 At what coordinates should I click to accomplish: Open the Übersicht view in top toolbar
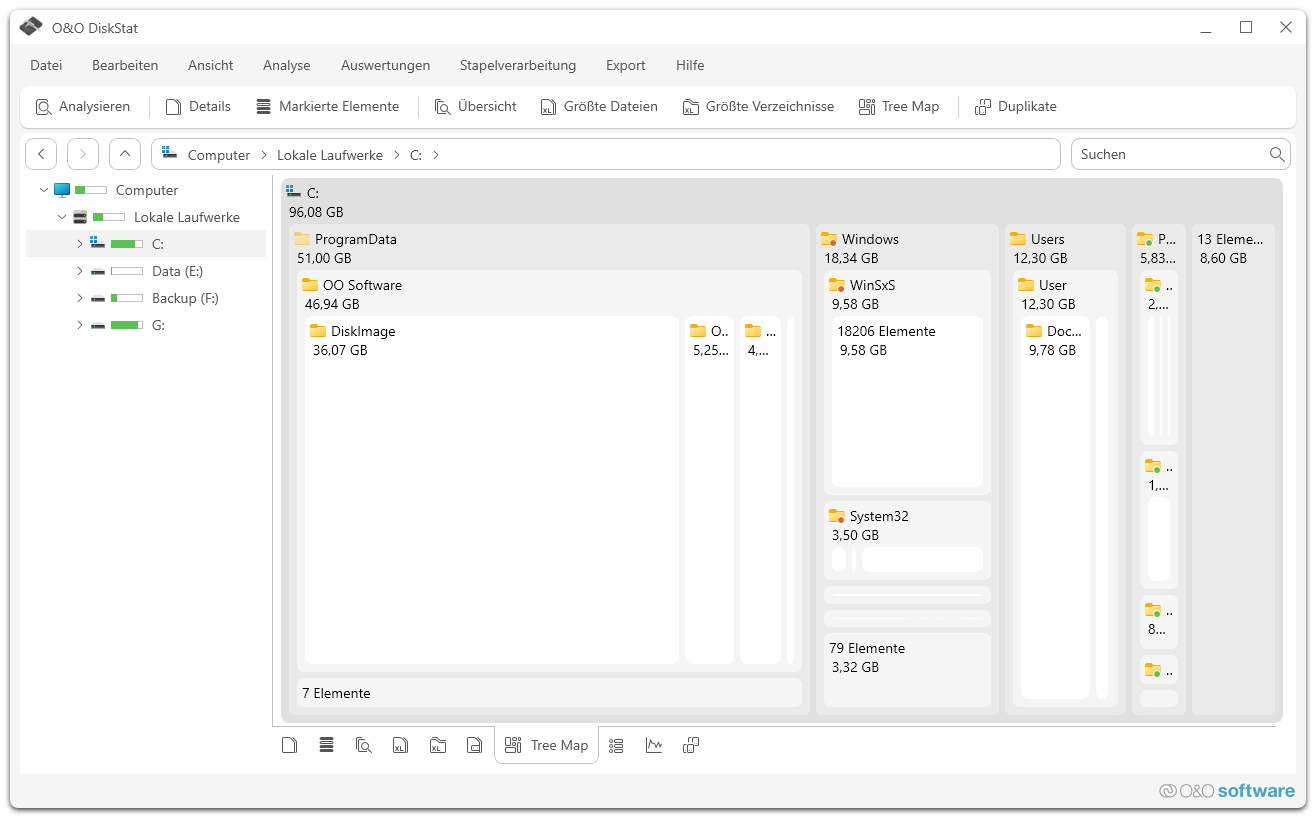pyautogui.click(x=475, y=106)
